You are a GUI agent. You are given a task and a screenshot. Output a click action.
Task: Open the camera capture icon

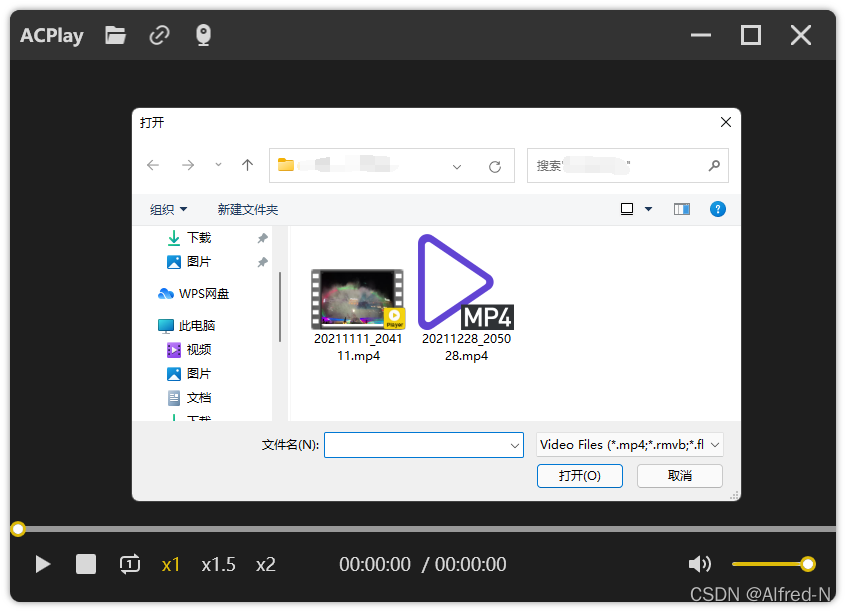202,35
